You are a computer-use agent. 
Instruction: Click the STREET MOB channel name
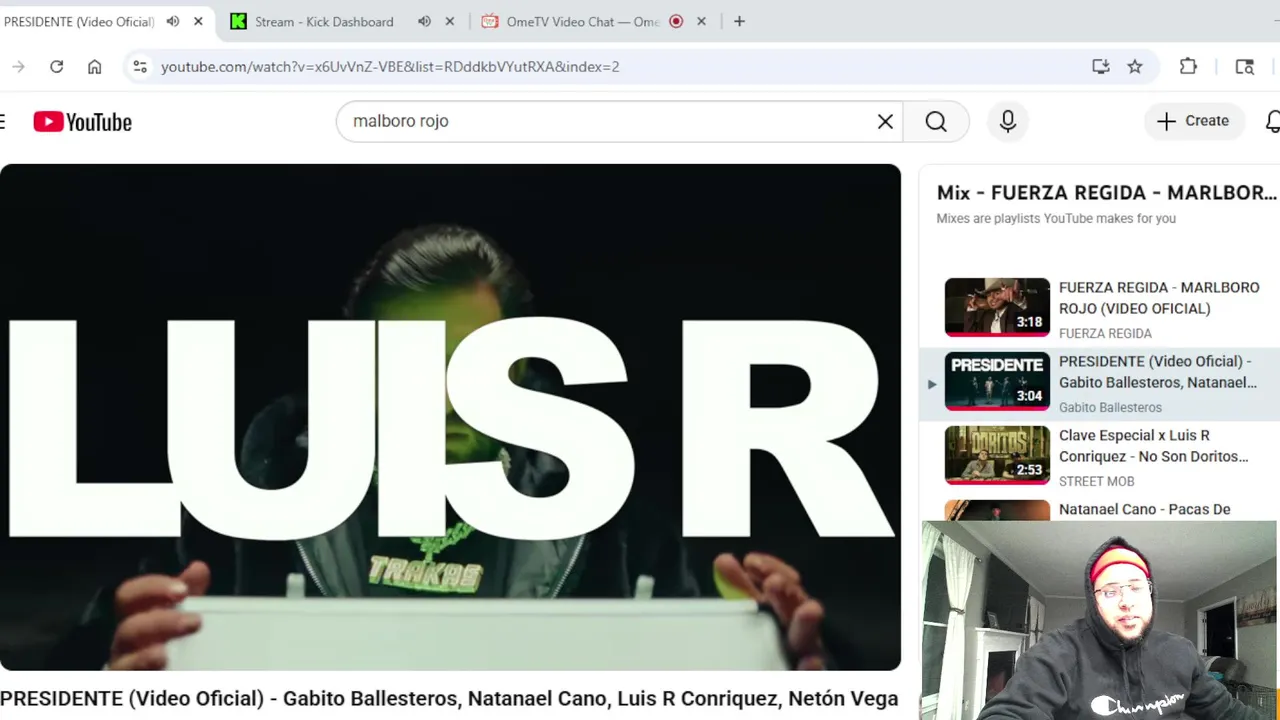tap(1096, 481)
